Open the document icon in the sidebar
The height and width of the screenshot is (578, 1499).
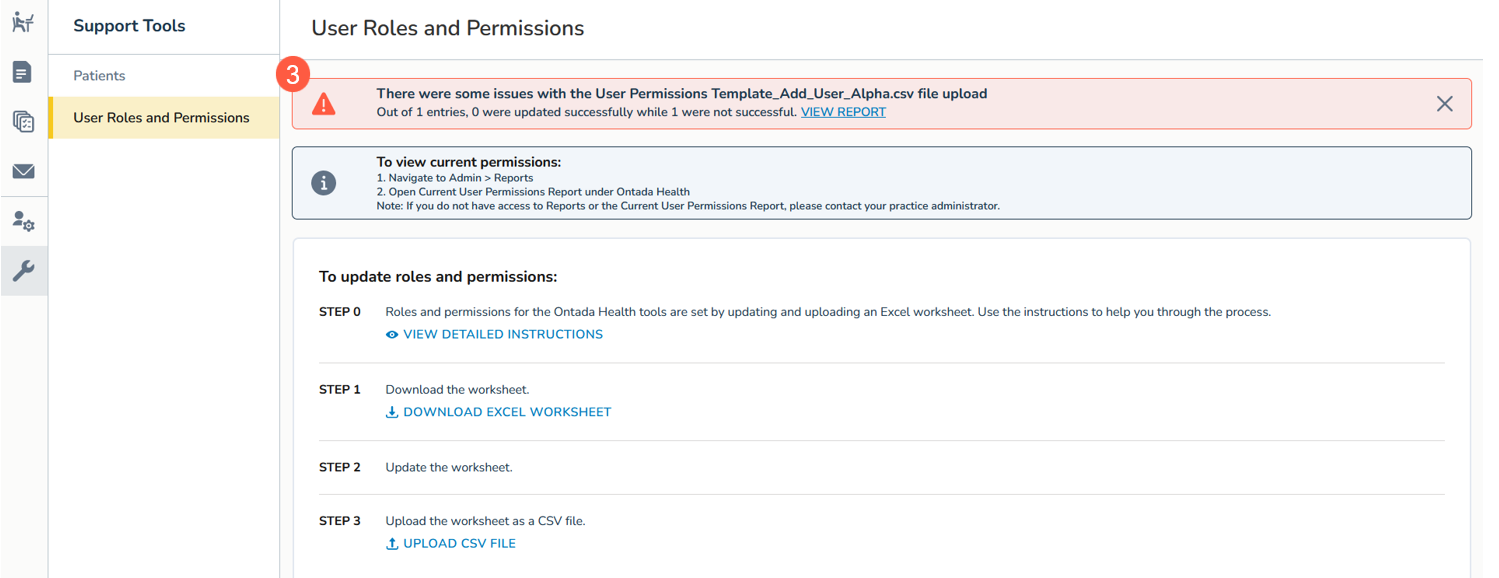(23, 72)
